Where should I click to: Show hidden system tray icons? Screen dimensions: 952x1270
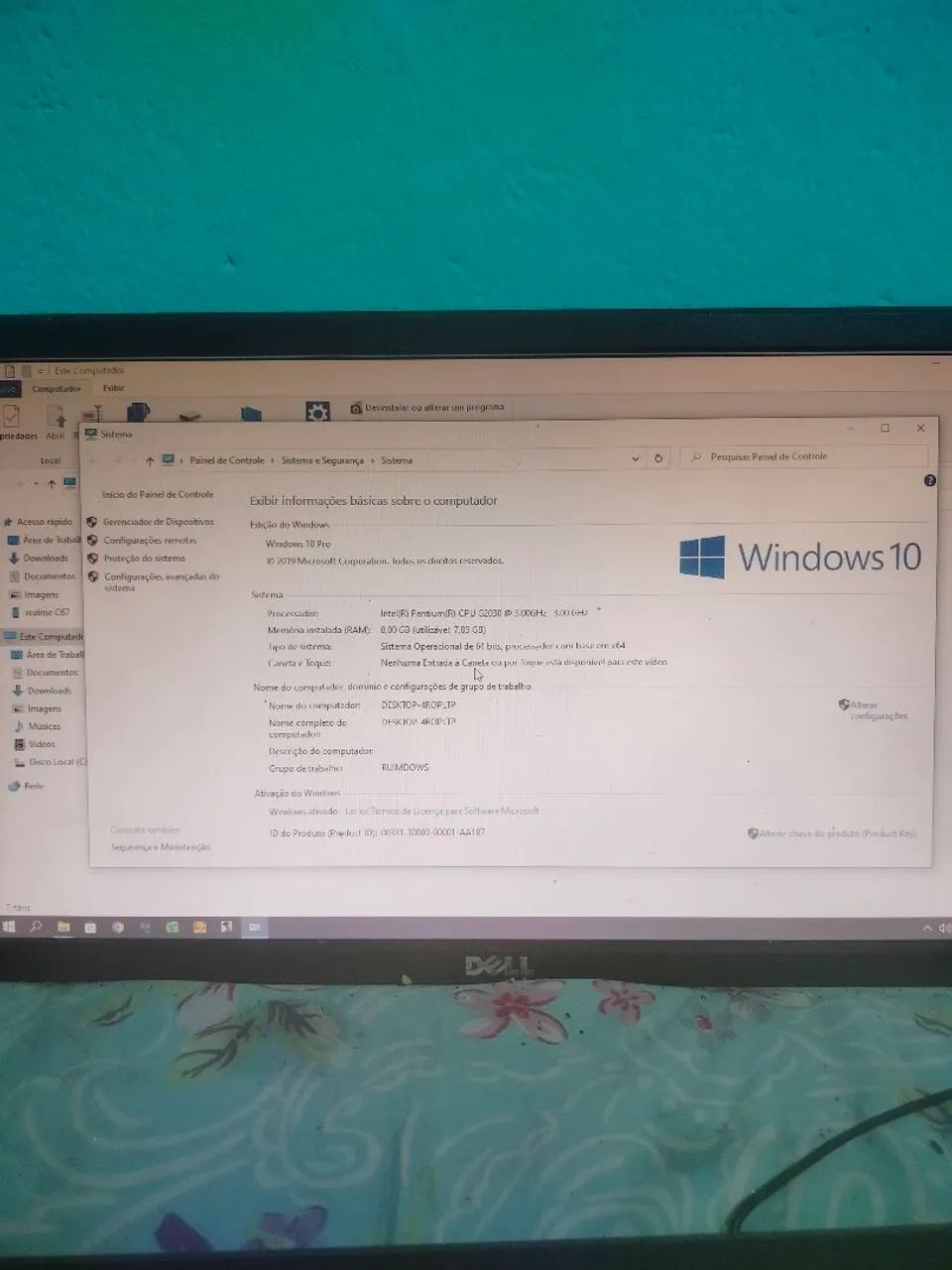(927, 928)
